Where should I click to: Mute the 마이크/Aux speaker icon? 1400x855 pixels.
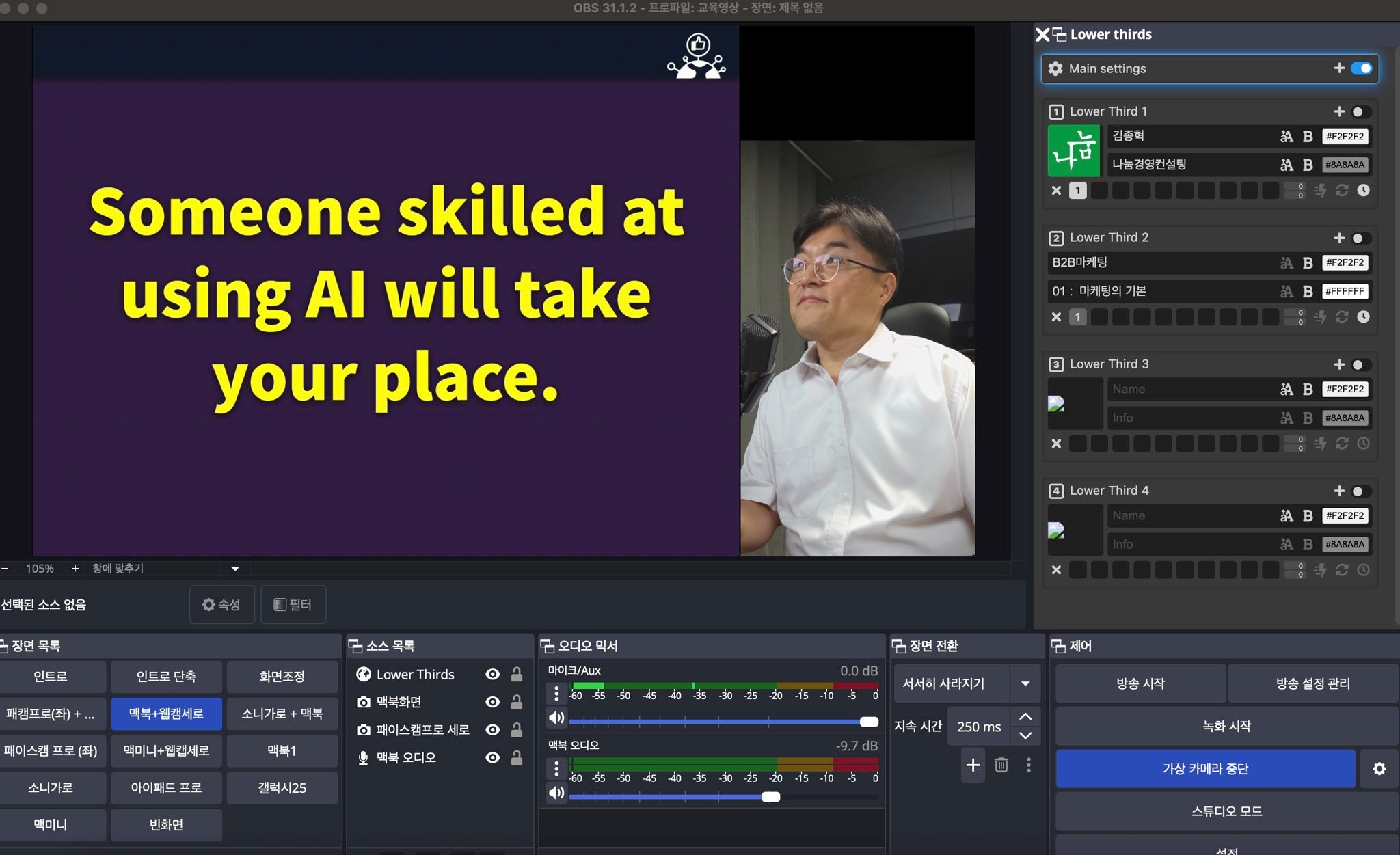557,718
